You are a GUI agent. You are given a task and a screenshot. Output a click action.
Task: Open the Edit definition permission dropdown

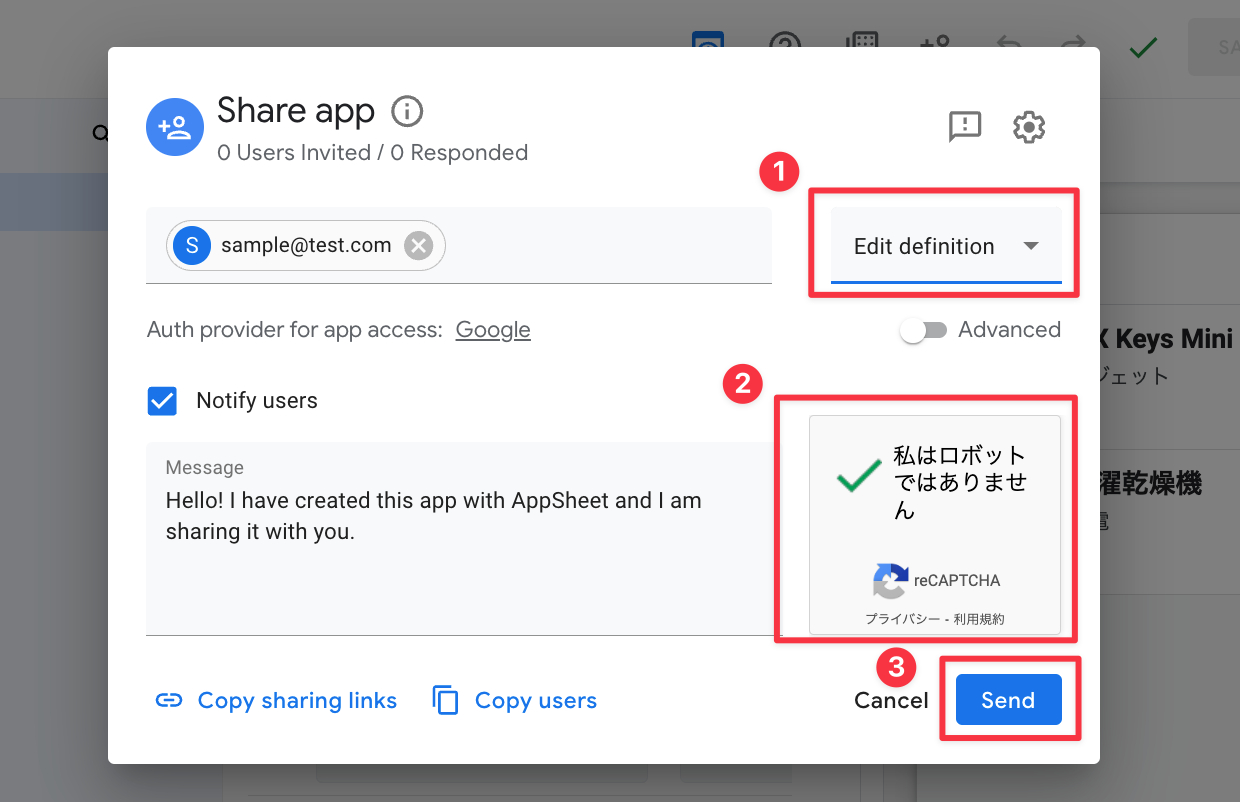pyautogui.click(x=946, y=246)
